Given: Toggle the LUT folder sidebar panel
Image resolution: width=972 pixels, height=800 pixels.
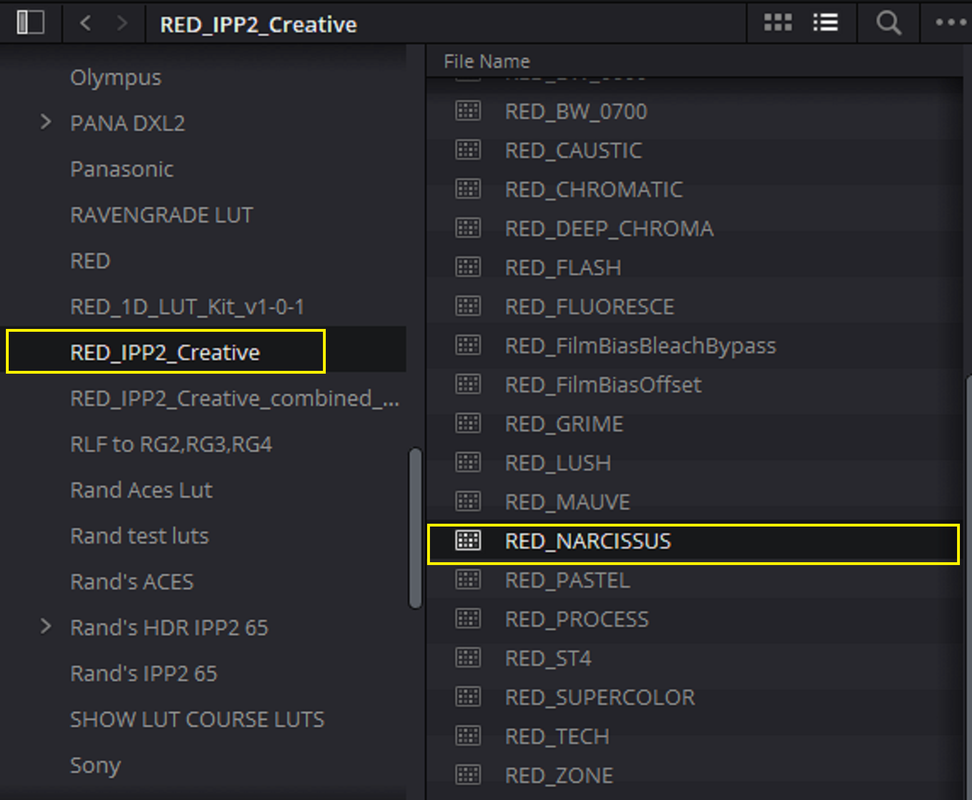Looking at the screenshot, I should click(x=30, y=23).
